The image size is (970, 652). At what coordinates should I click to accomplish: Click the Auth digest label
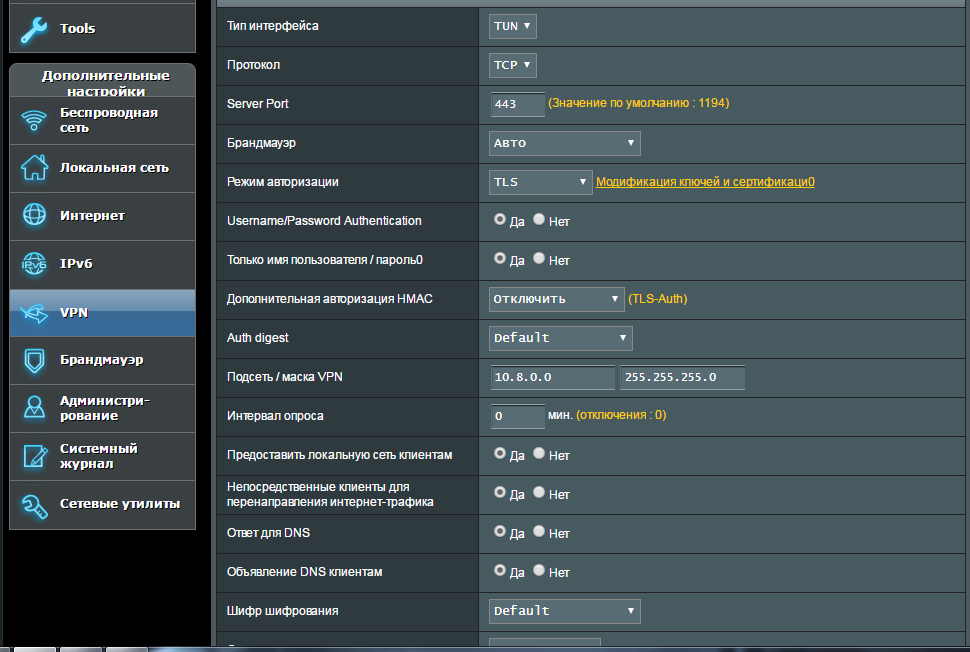tap(257, 338)
